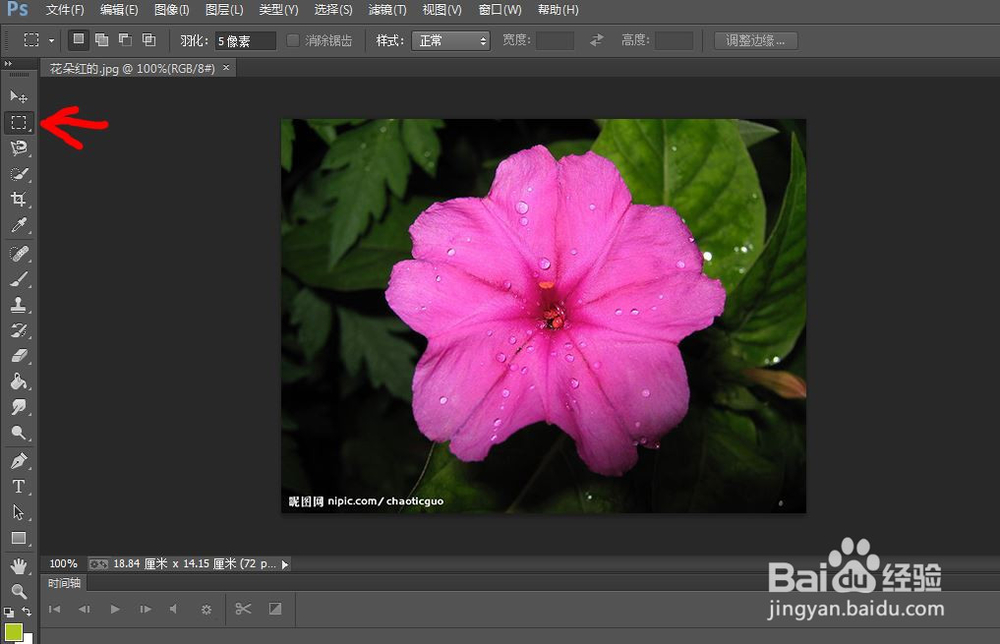Click the flower image canvas
This screenshot has height=644, width=1000.
(x=543, y=316)
